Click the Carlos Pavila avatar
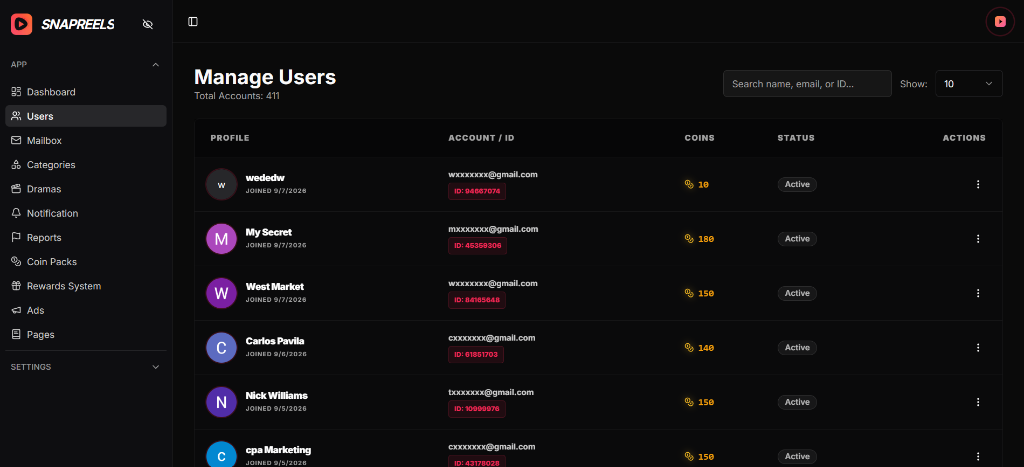1024x467 pixels. pyautogui.click(x=221, y=347)
